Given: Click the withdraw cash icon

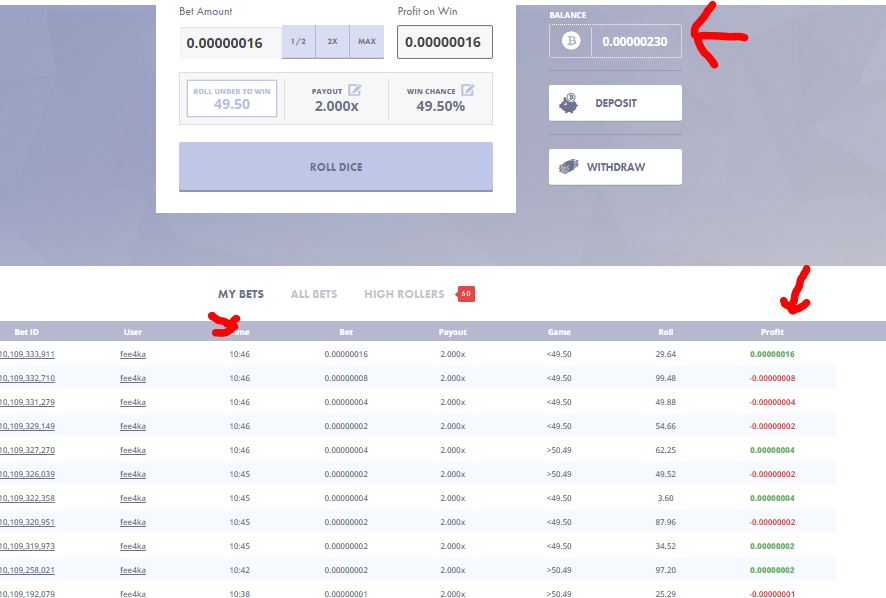Looking at the screenshot, I should pos(568,167).
